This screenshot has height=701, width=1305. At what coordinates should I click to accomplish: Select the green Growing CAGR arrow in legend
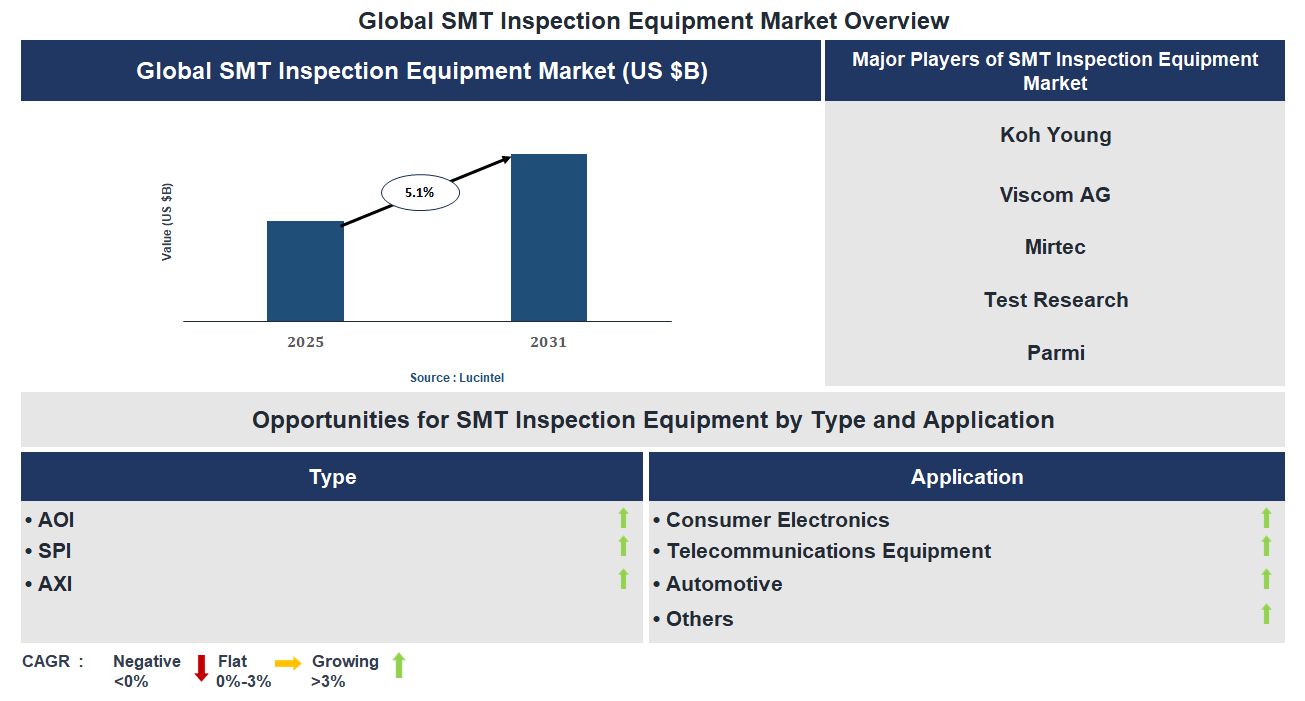pos(398,665)
